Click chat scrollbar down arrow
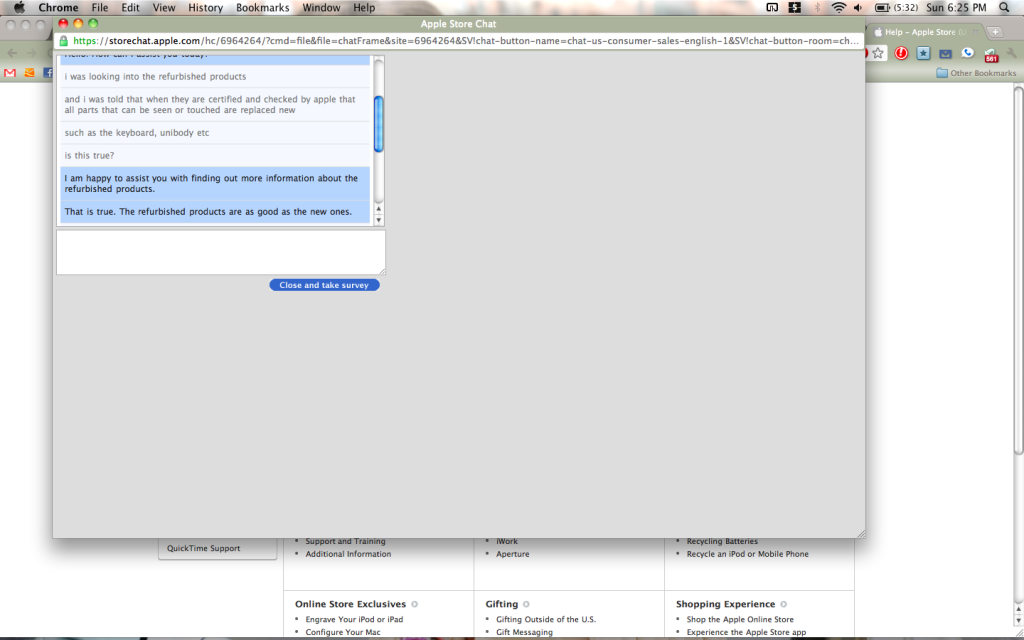The height and width of the screenshot is (640, 1024). point(379,220)
